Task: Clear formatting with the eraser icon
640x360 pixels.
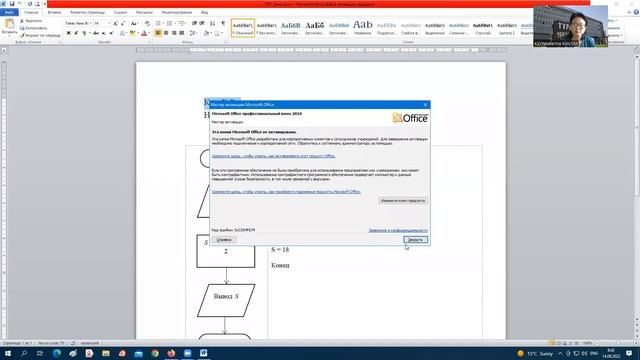Action: coord(147,24)
